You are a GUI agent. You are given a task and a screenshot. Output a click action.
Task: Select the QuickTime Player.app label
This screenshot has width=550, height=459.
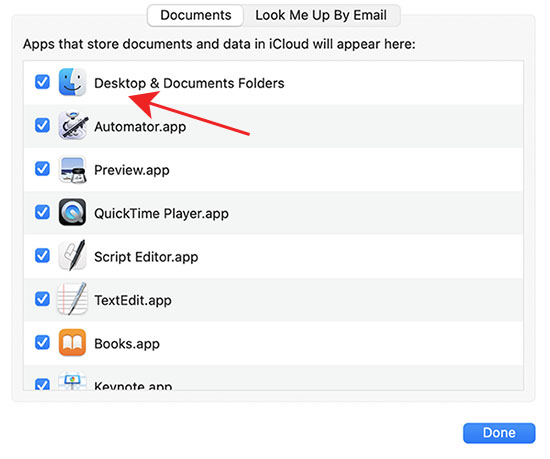click(162, 214)
